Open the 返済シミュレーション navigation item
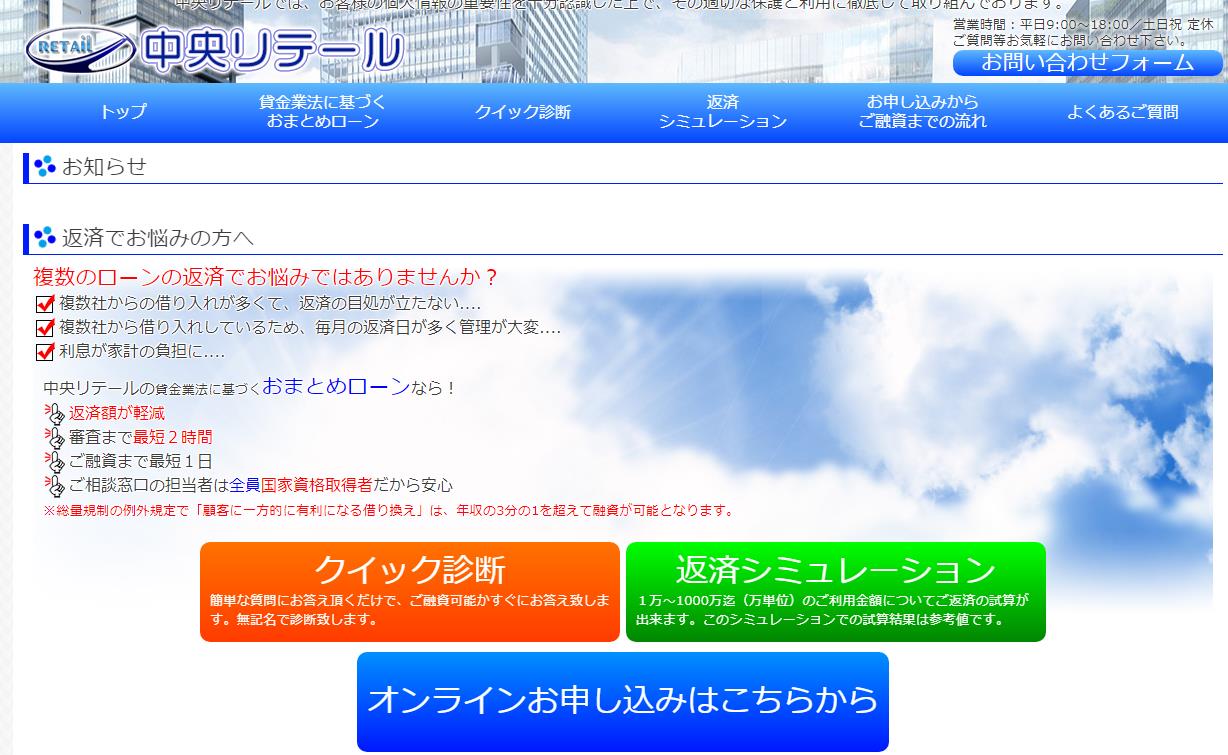The height and width of the screenshot is (755, 1228). (723, 110)
